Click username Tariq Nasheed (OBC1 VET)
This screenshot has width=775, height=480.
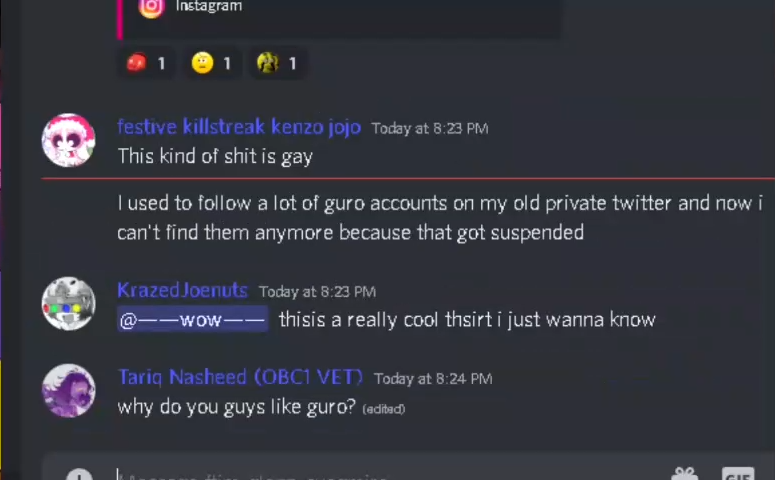[x=240, y=377]
